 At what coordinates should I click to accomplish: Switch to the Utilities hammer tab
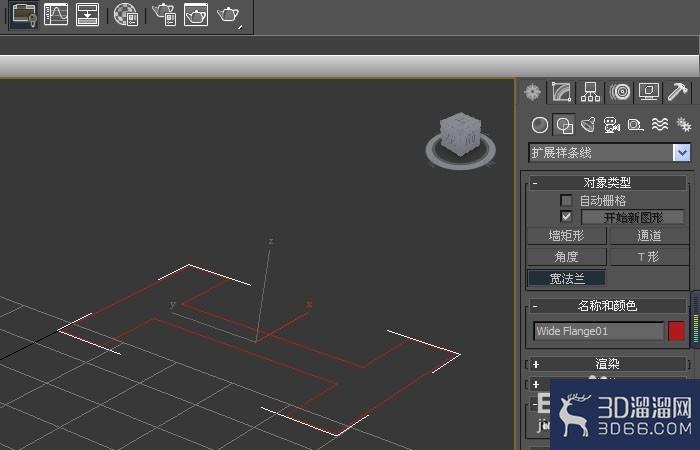(678, 92)
